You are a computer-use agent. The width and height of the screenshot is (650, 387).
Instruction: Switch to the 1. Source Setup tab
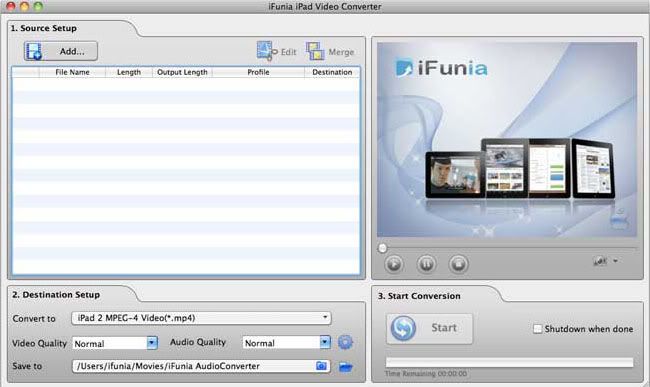[44, 28]
